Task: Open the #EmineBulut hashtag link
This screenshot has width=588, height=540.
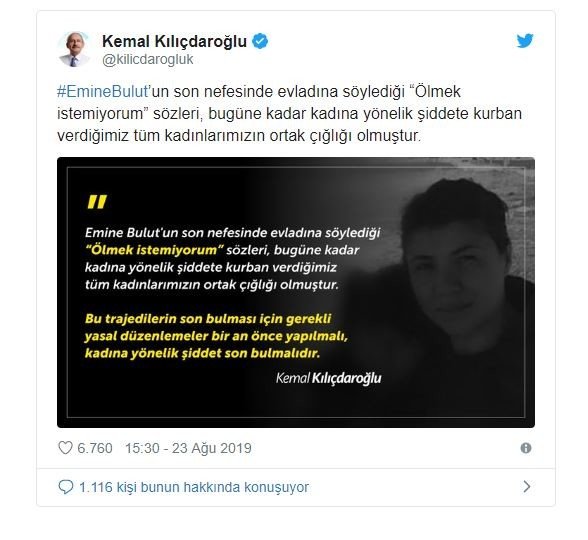Action: tap(103, 92)
